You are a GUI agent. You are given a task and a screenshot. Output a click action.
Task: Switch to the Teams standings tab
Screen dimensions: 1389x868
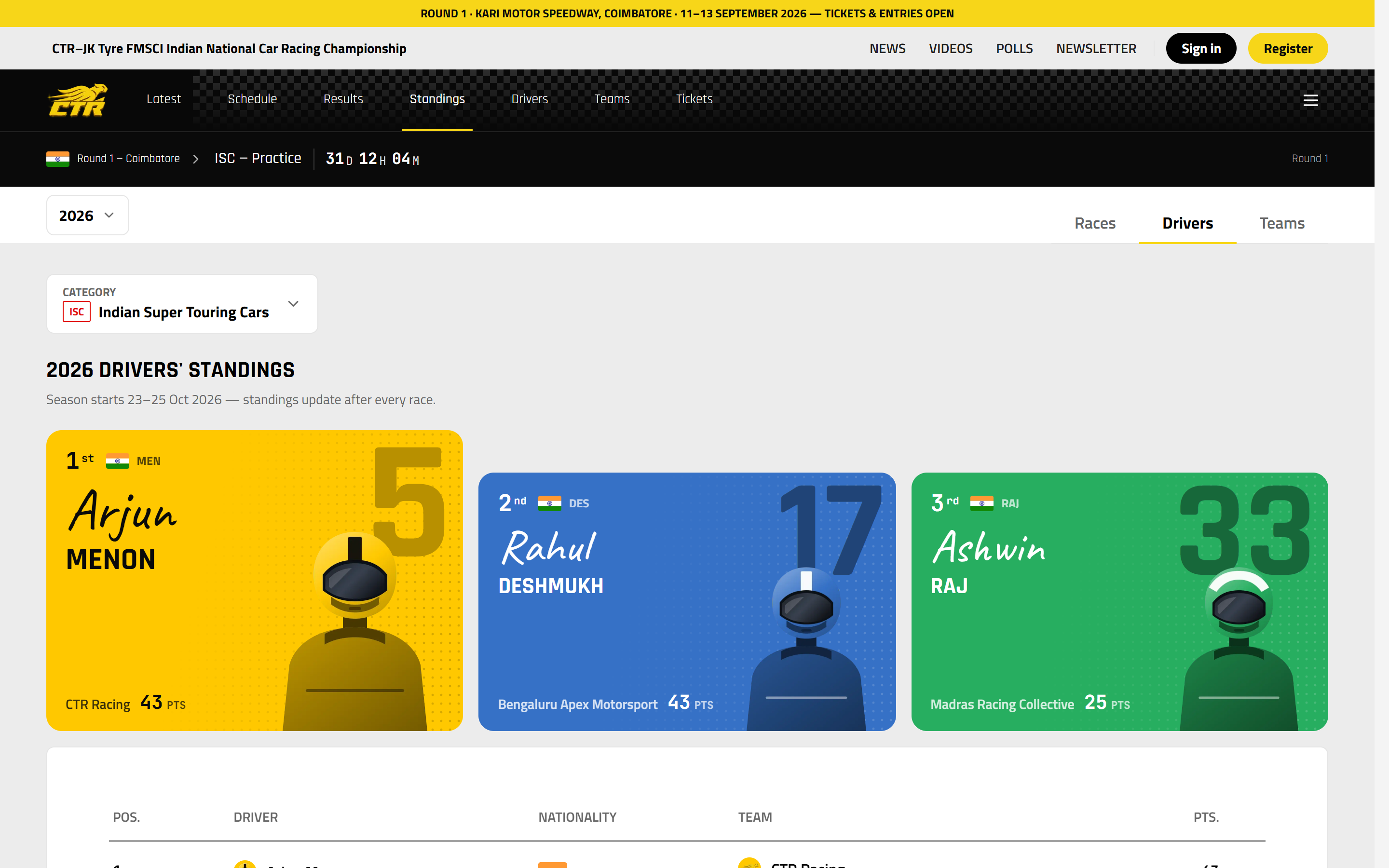click(x=1281, y=223)
